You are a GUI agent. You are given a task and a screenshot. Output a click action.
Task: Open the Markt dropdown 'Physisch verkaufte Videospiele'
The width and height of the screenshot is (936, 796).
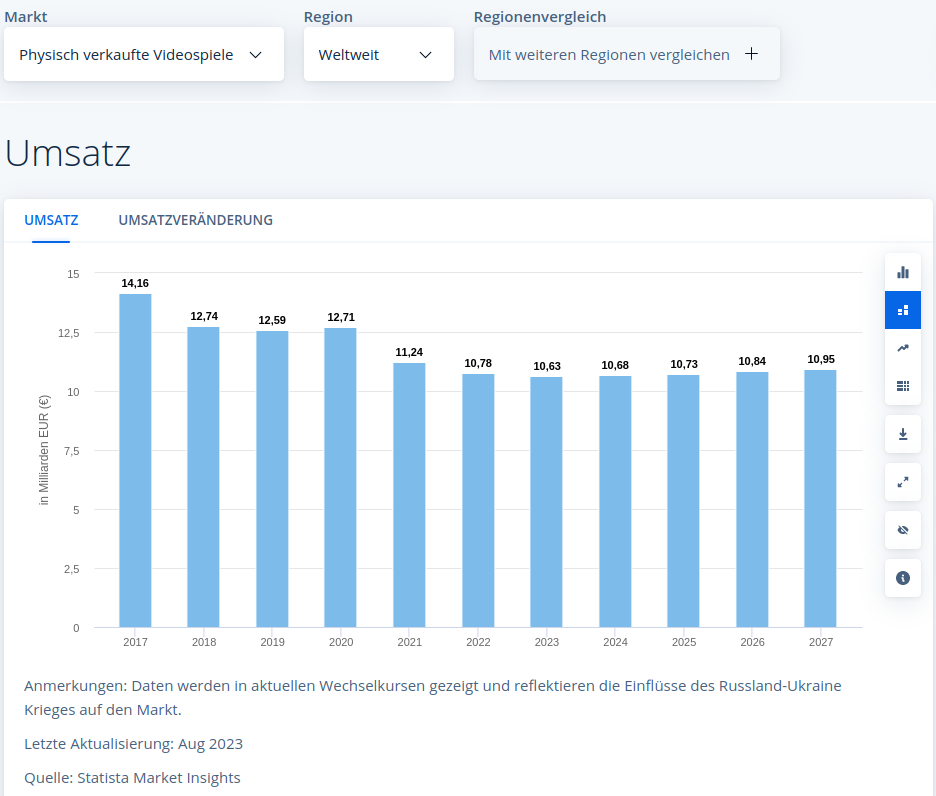pos(144,54)
